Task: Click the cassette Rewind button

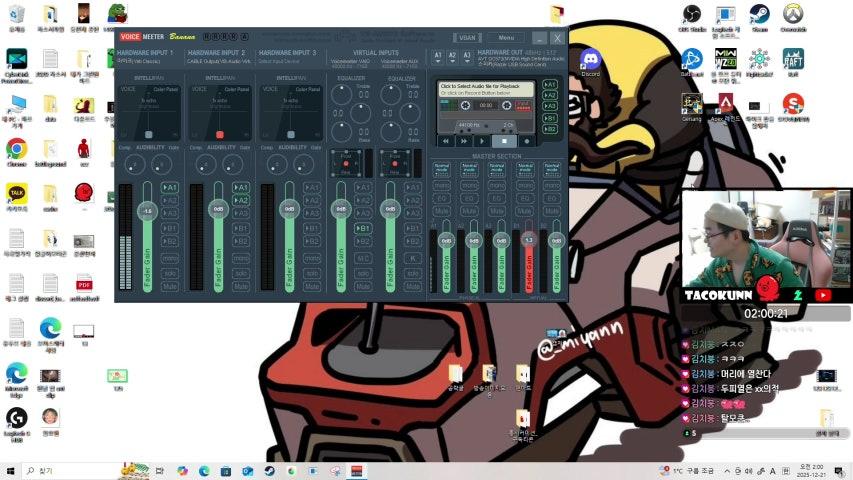Action: [446, 141]
